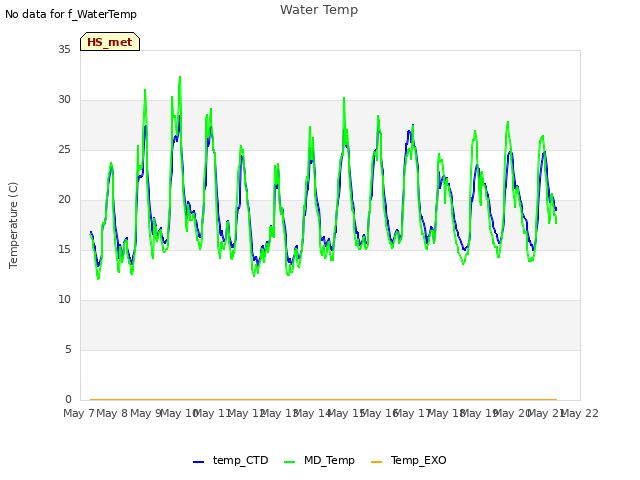The image size is (640, 480).
Task: Click the y-axis value 5
Action: click(68, 349)
